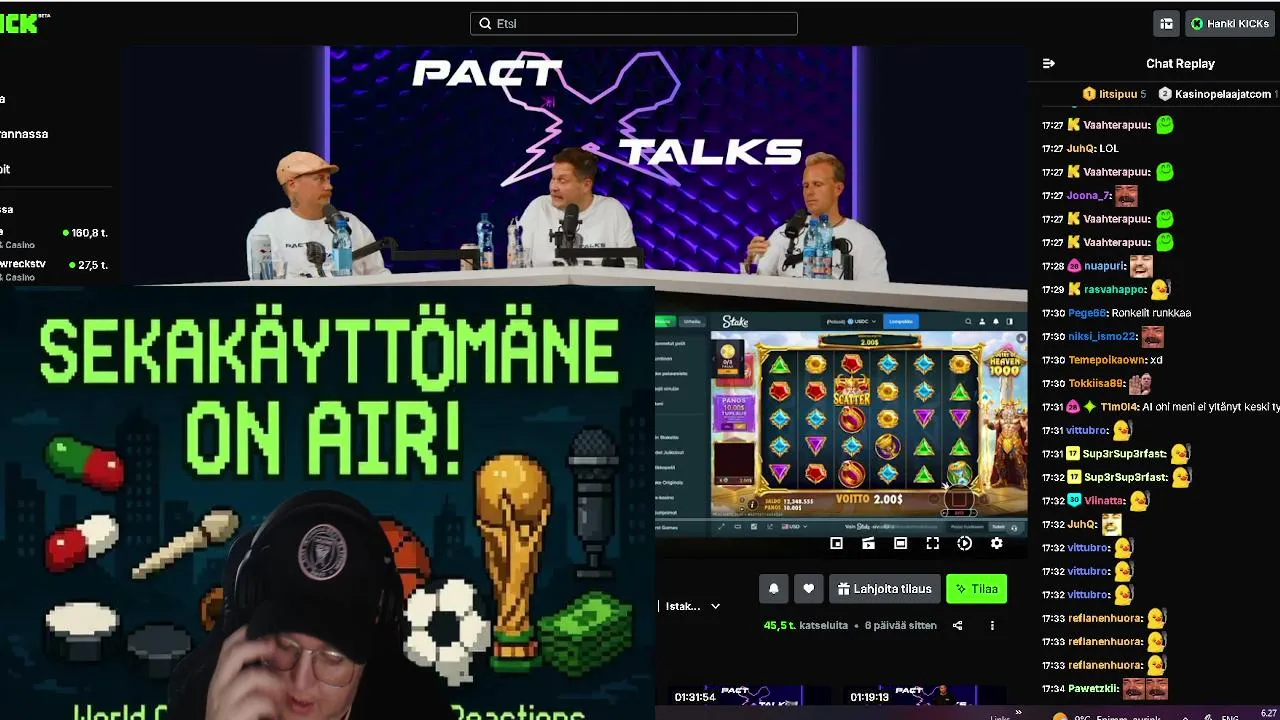The image size is (1280, 720).
Task: Click username Temepoikaown in chat
Action: coord(1106,360)
